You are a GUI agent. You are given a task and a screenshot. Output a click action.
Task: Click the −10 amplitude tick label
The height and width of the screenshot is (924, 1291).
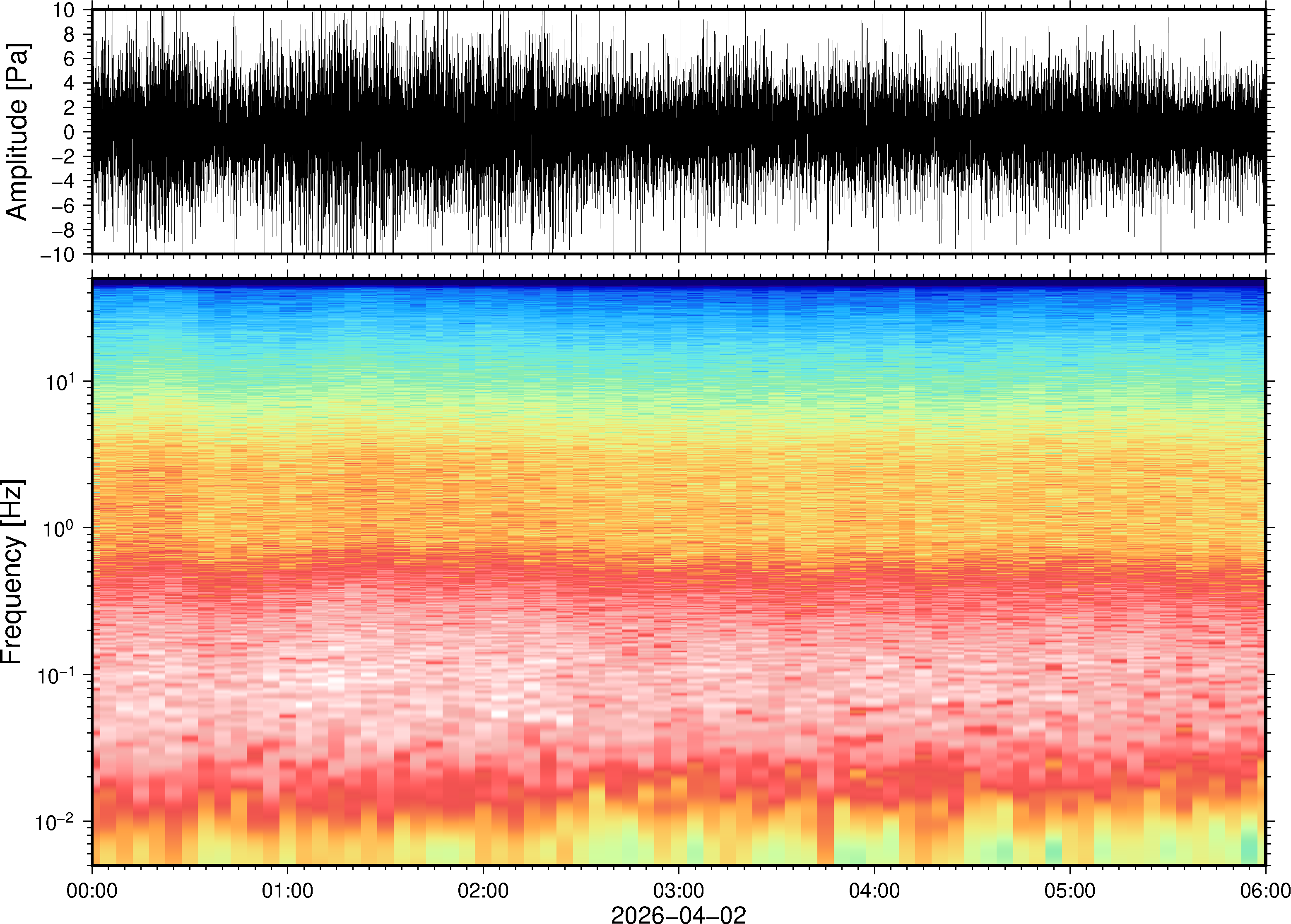pos(58,254)
